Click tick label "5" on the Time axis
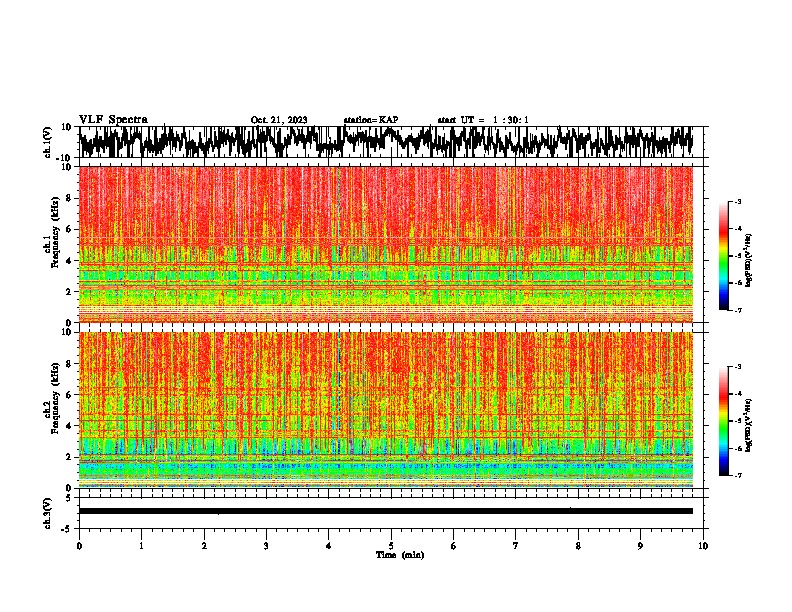This screenshot has height=612, width=792. coord(391,546)
